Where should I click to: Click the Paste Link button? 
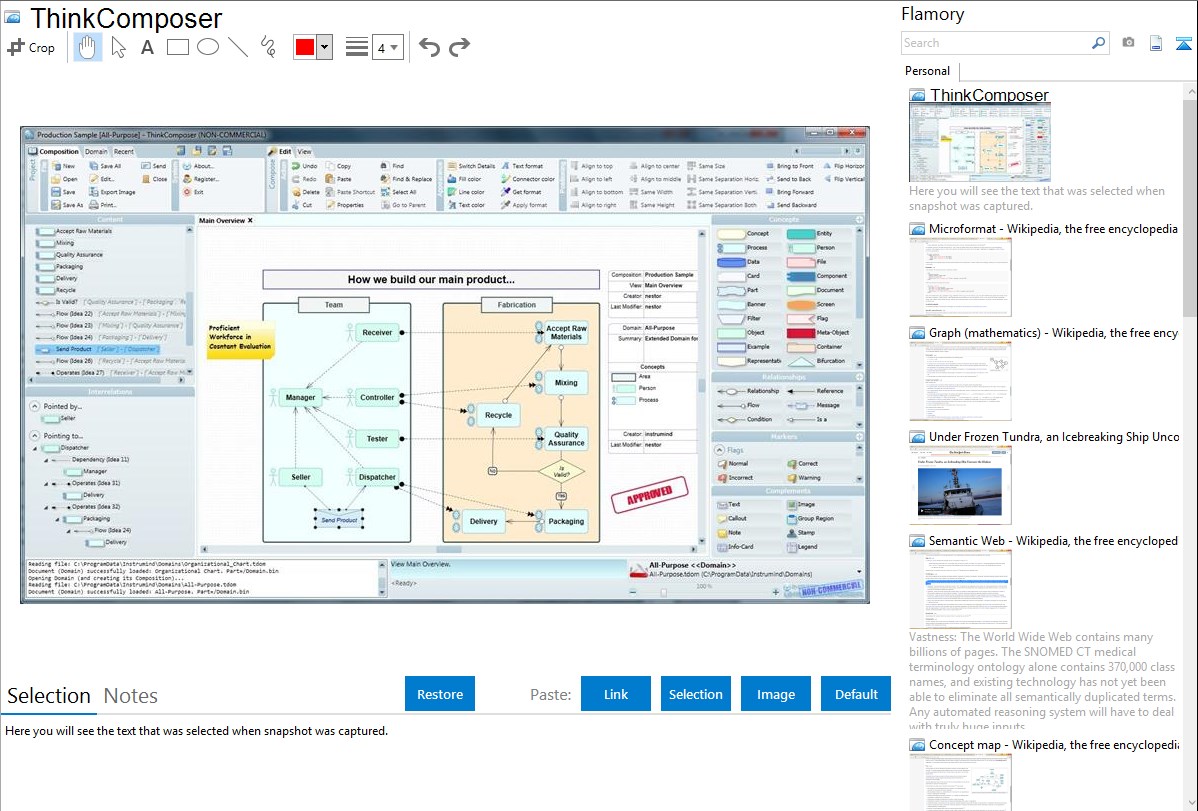(616, 694)
